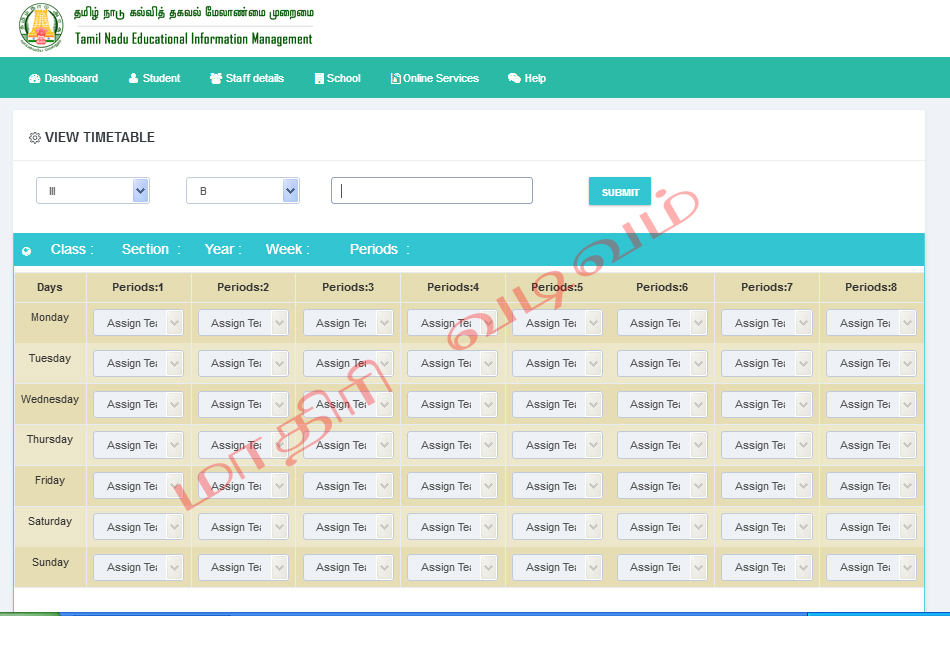Screen dimensions: 950x650
Task: Click the gear icon beside VIEW TIMETABLE
Action: point(34,136)
